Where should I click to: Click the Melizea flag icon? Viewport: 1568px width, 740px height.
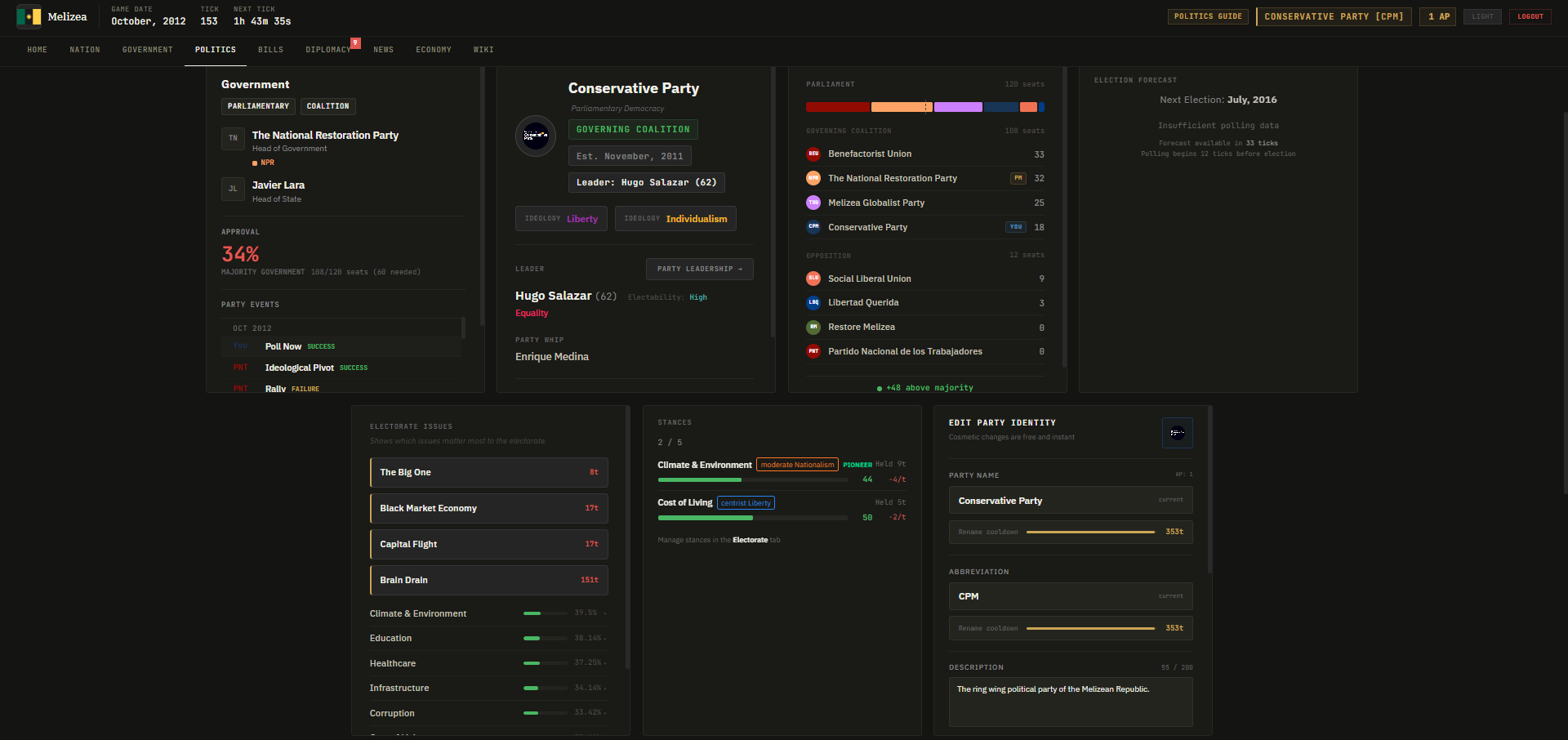click(29, 16)
